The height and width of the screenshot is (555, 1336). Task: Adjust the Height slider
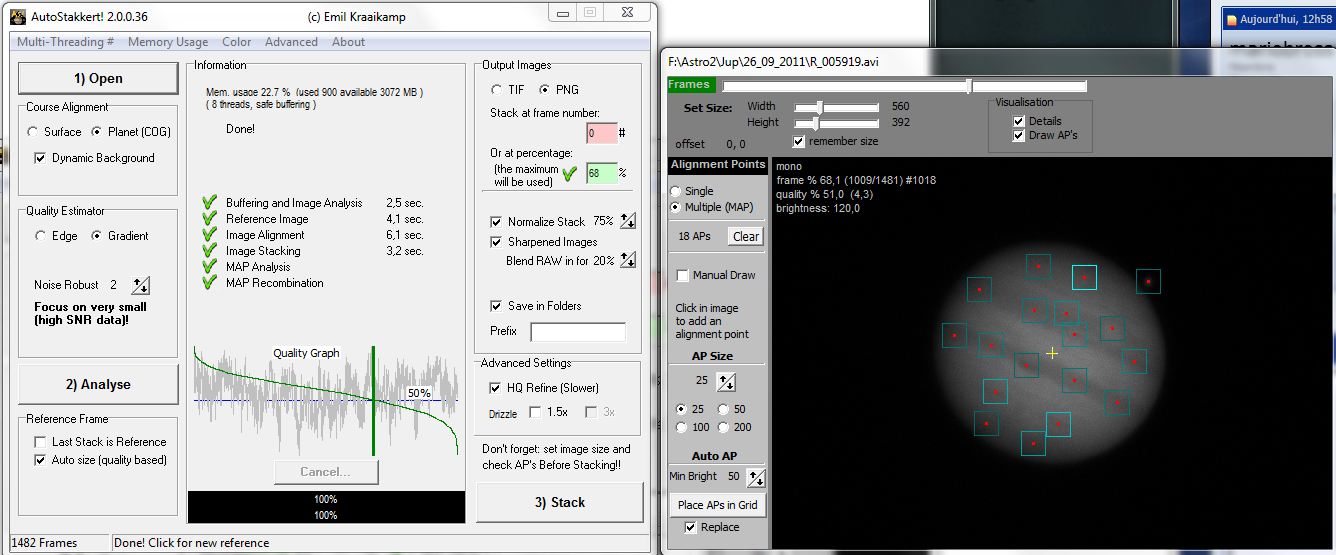click(816, 123)
